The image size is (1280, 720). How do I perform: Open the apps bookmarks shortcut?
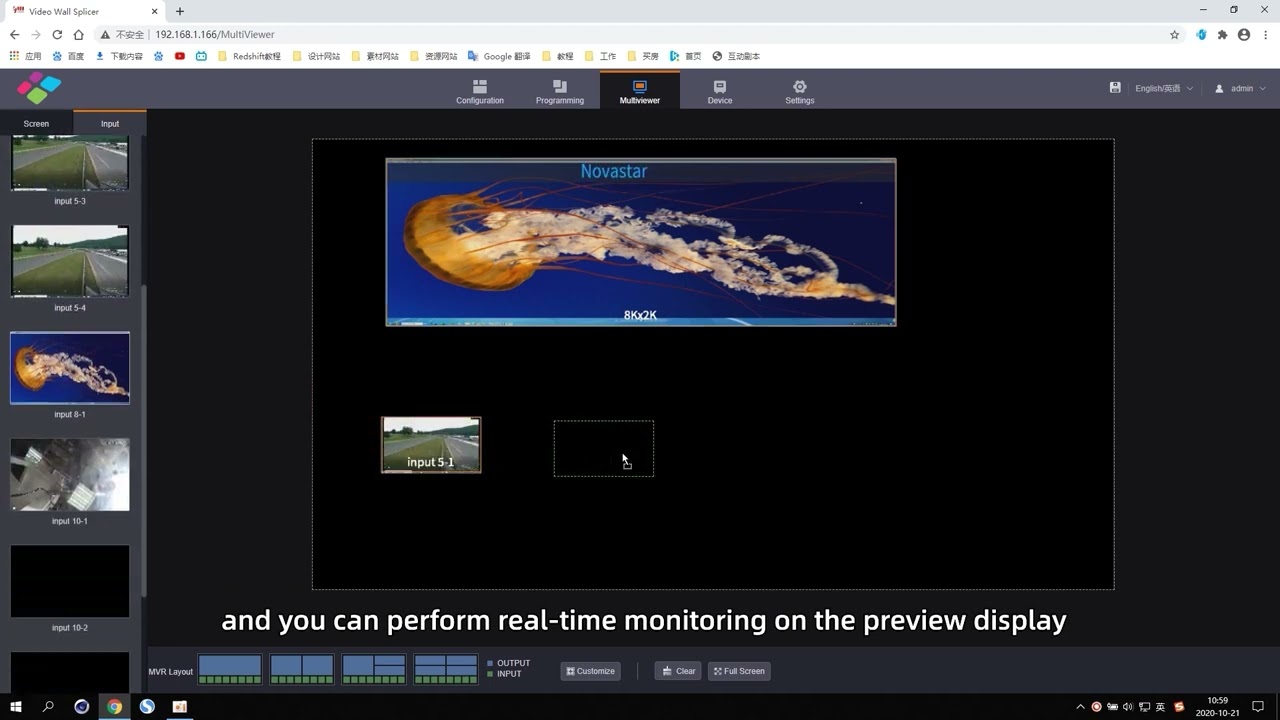(x=26, y=56)
